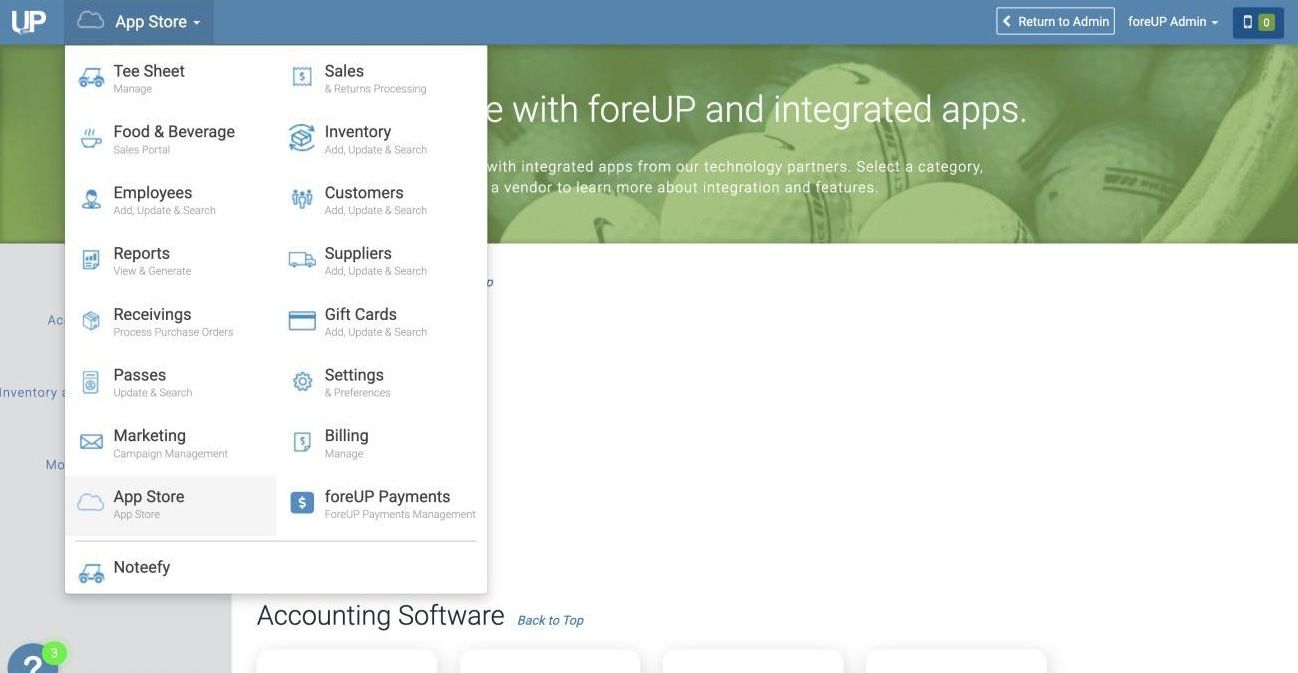The width and height of the screenshot is (1298, 673).
Task: Click the Return to Admin button
Action: (x=1055, y=22)
